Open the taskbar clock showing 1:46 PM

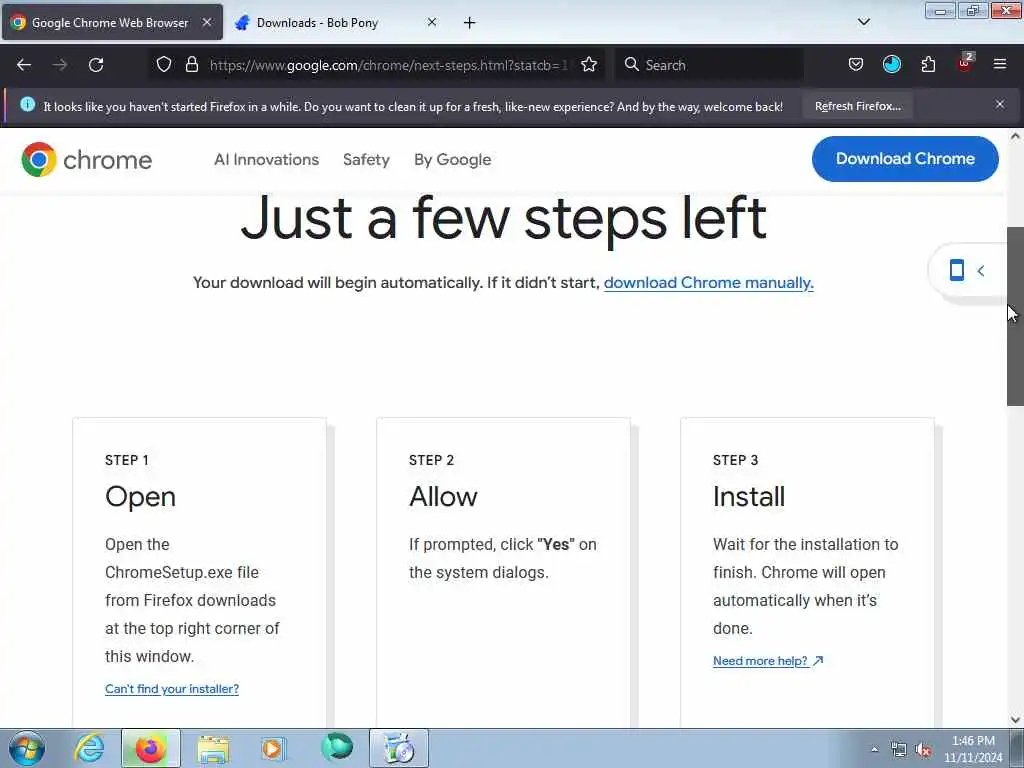click(973, 749)
